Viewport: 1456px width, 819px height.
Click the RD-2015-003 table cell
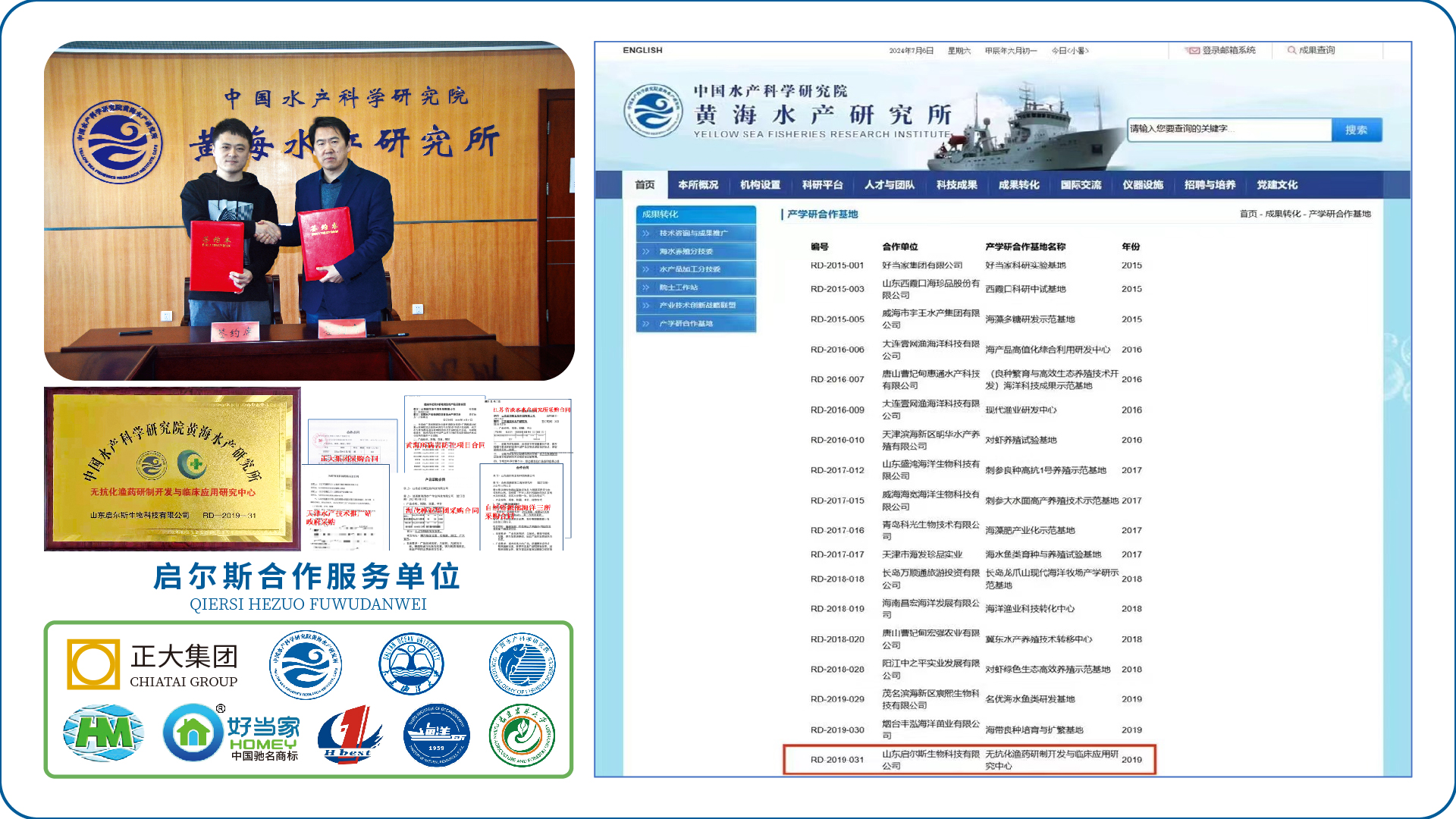coord(837,289)
